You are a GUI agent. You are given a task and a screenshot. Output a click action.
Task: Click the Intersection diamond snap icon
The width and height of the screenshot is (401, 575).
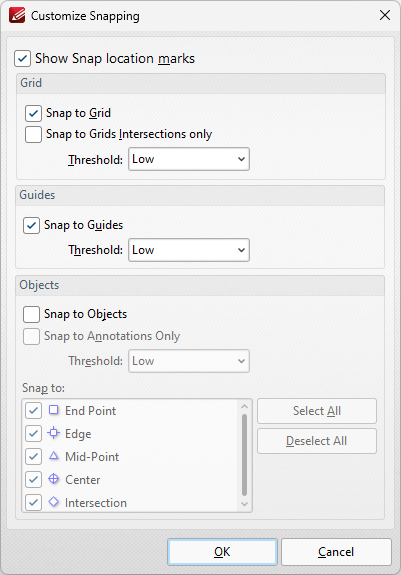[54, 502]
